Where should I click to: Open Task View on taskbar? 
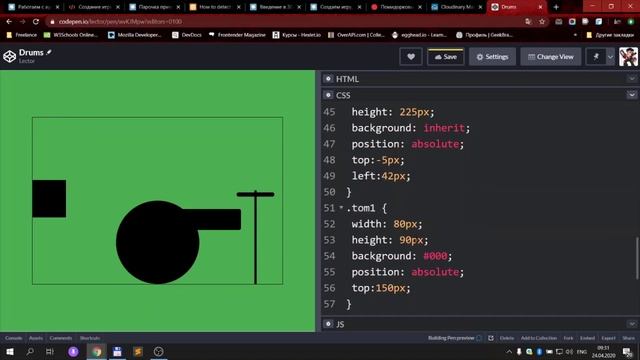click(x=50, y=351)
